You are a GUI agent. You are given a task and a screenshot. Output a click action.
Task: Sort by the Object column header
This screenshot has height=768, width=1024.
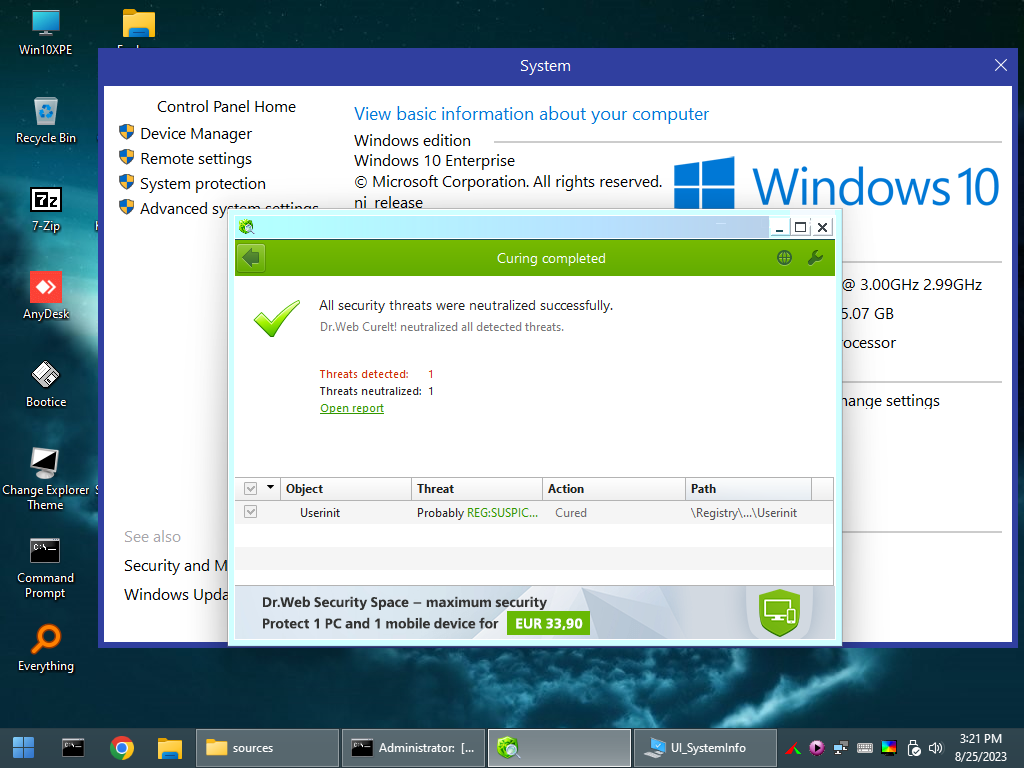tap(345, 488)
